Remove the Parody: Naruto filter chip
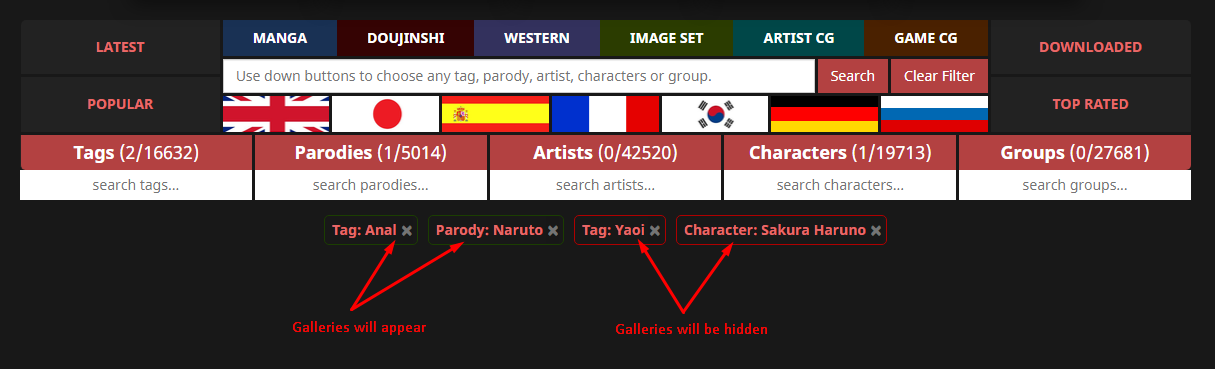This screenshot has height=369, width=1215. (x=553, y=230)
